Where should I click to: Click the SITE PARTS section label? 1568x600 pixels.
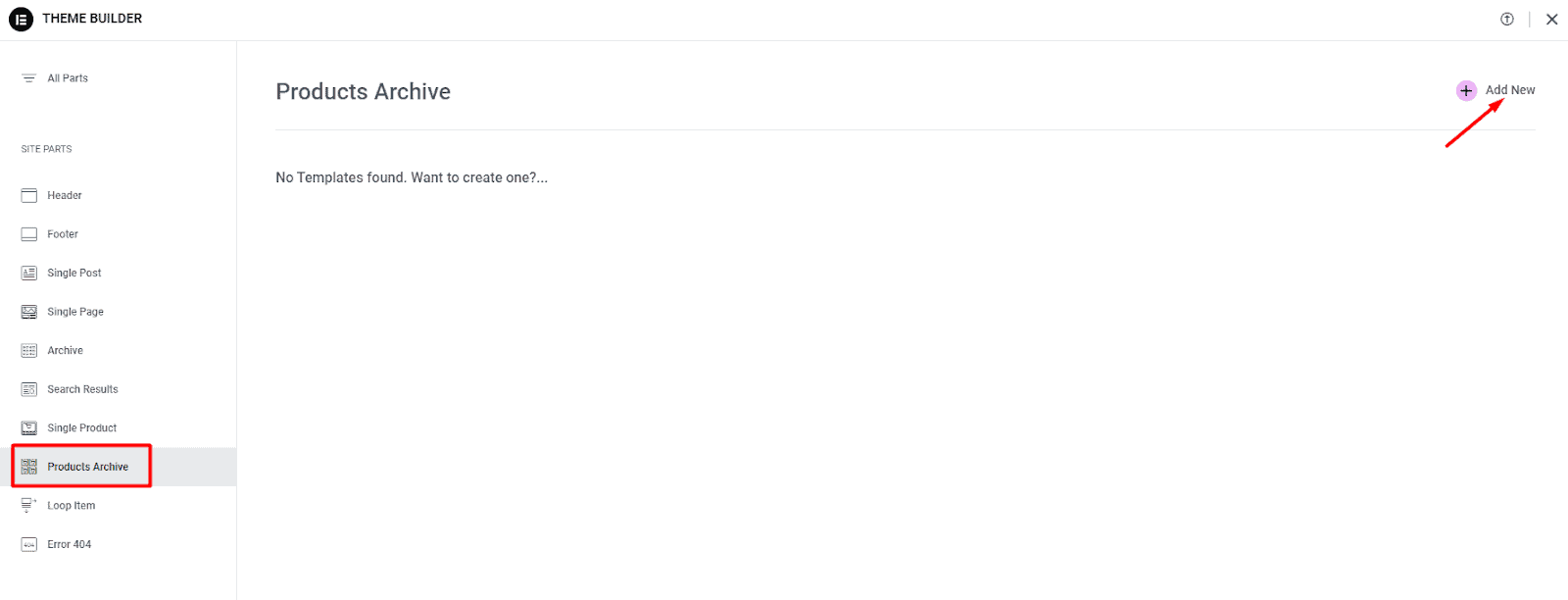(47, 149)
